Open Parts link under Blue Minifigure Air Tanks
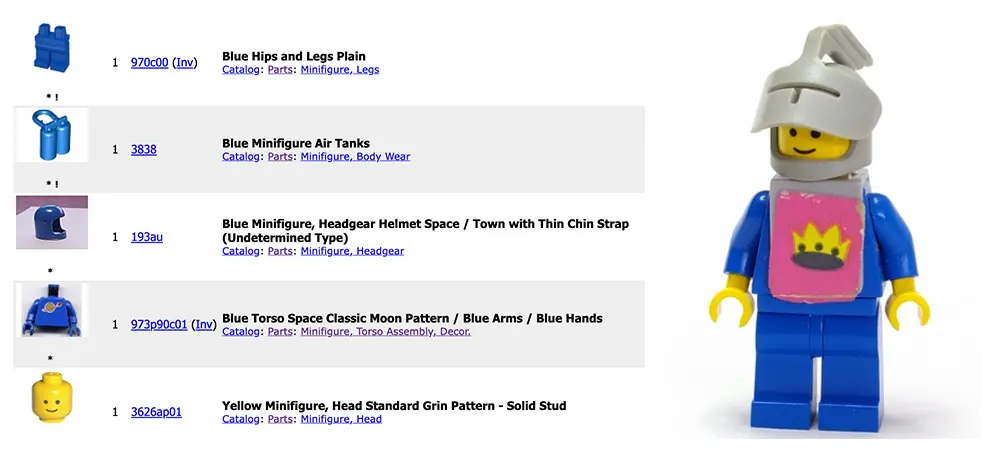 pos(280,157)
